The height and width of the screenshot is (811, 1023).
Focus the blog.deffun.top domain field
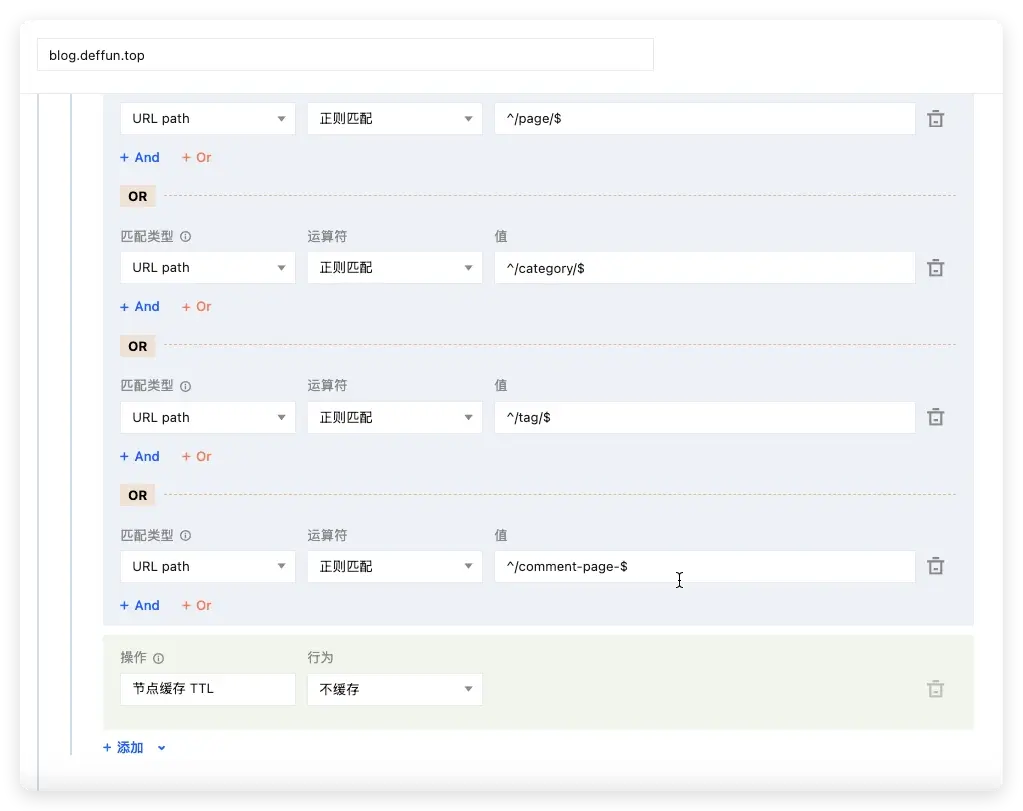(x=345, y=55)
